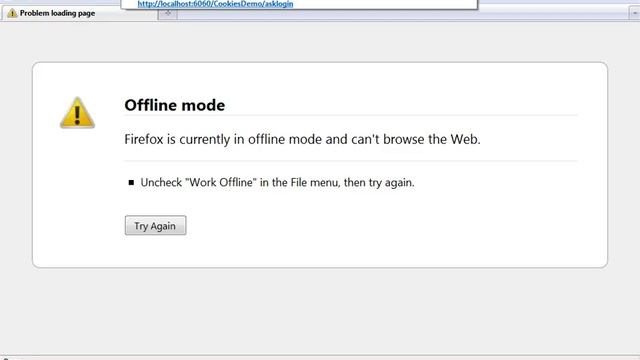Open the localhost CookiesDemo asklogin link
Viewport: 640px width, 360px height.
point(215,4)
